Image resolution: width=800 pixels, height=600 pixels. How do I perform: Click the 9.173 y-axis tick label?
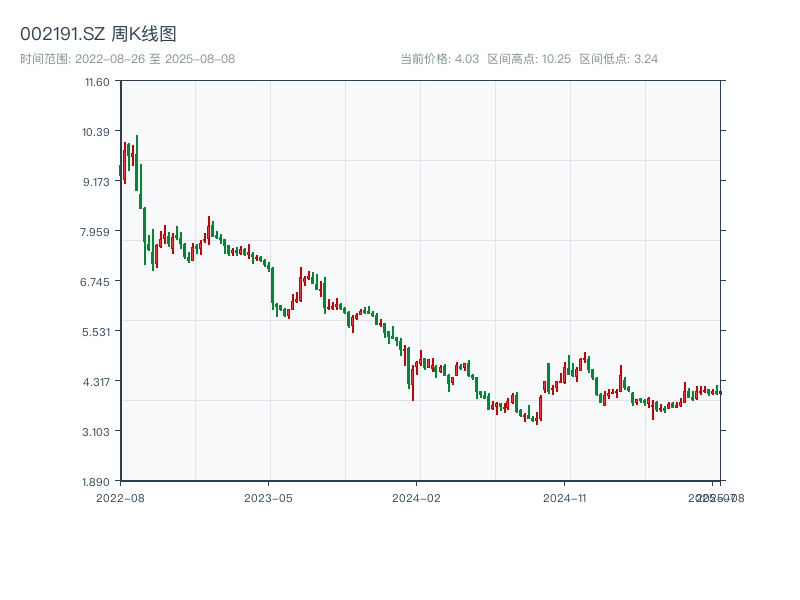tap(97, 181)
